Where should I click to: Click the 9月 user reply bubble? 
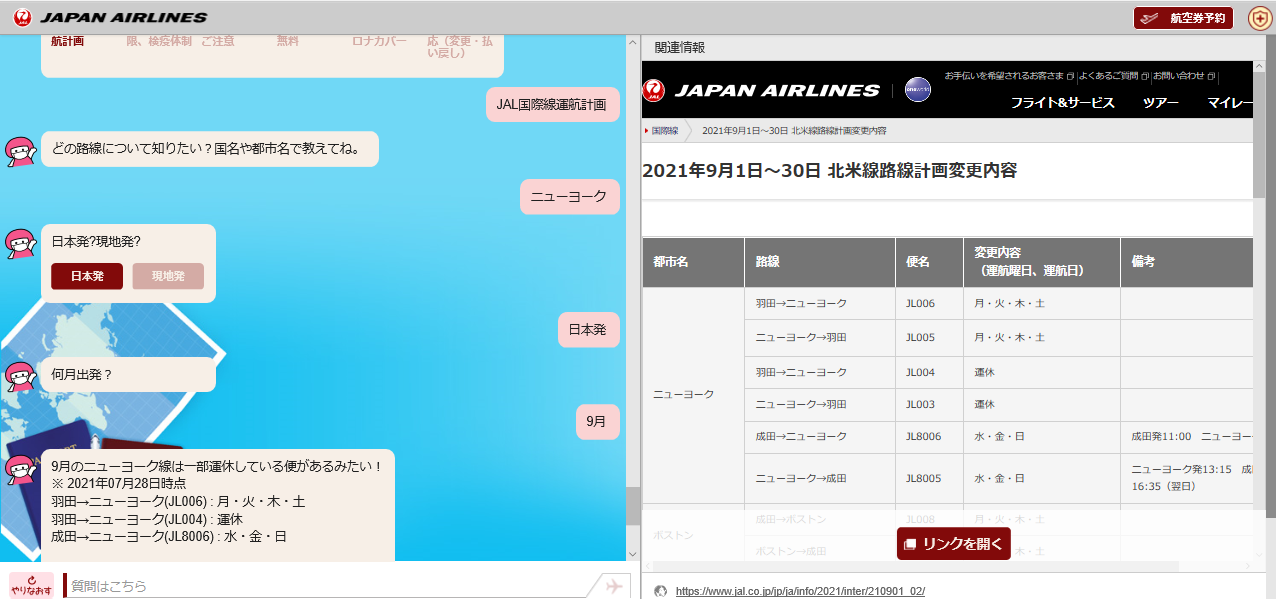(597, 422)
